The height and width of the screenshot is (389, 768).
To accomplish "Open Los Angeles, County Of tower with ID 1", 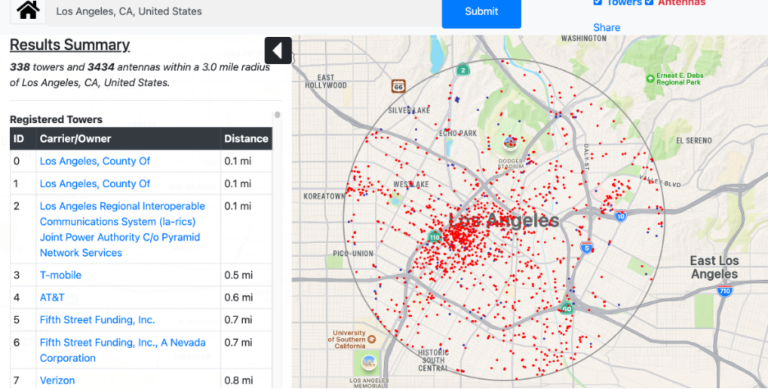I will [95, 184].
